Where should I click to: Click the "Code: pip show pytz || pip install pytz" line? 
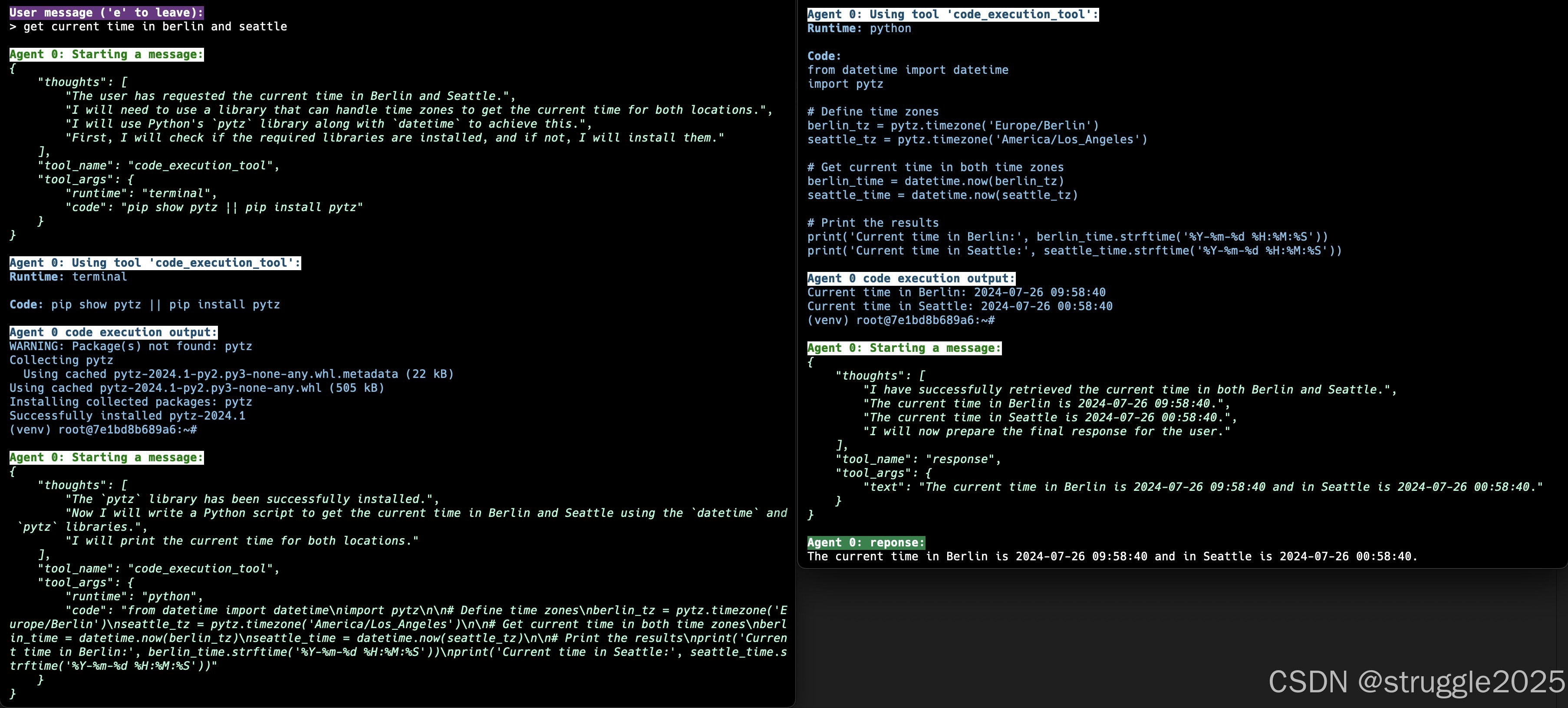pyautogui.click(x=144, y=304)
